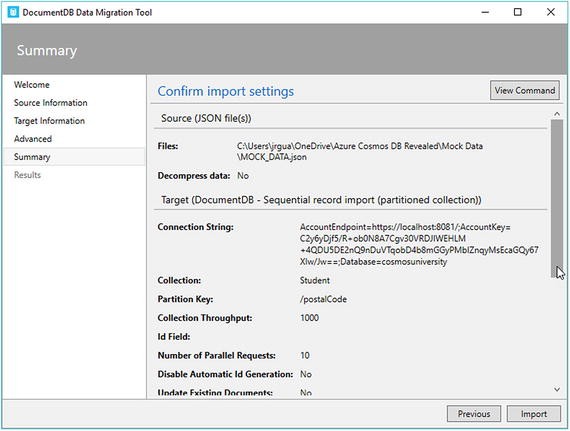Image resolution: width=570 pixels, height=431 pixels.
Task: Open the Advanced step
Action: pos(33,139)
